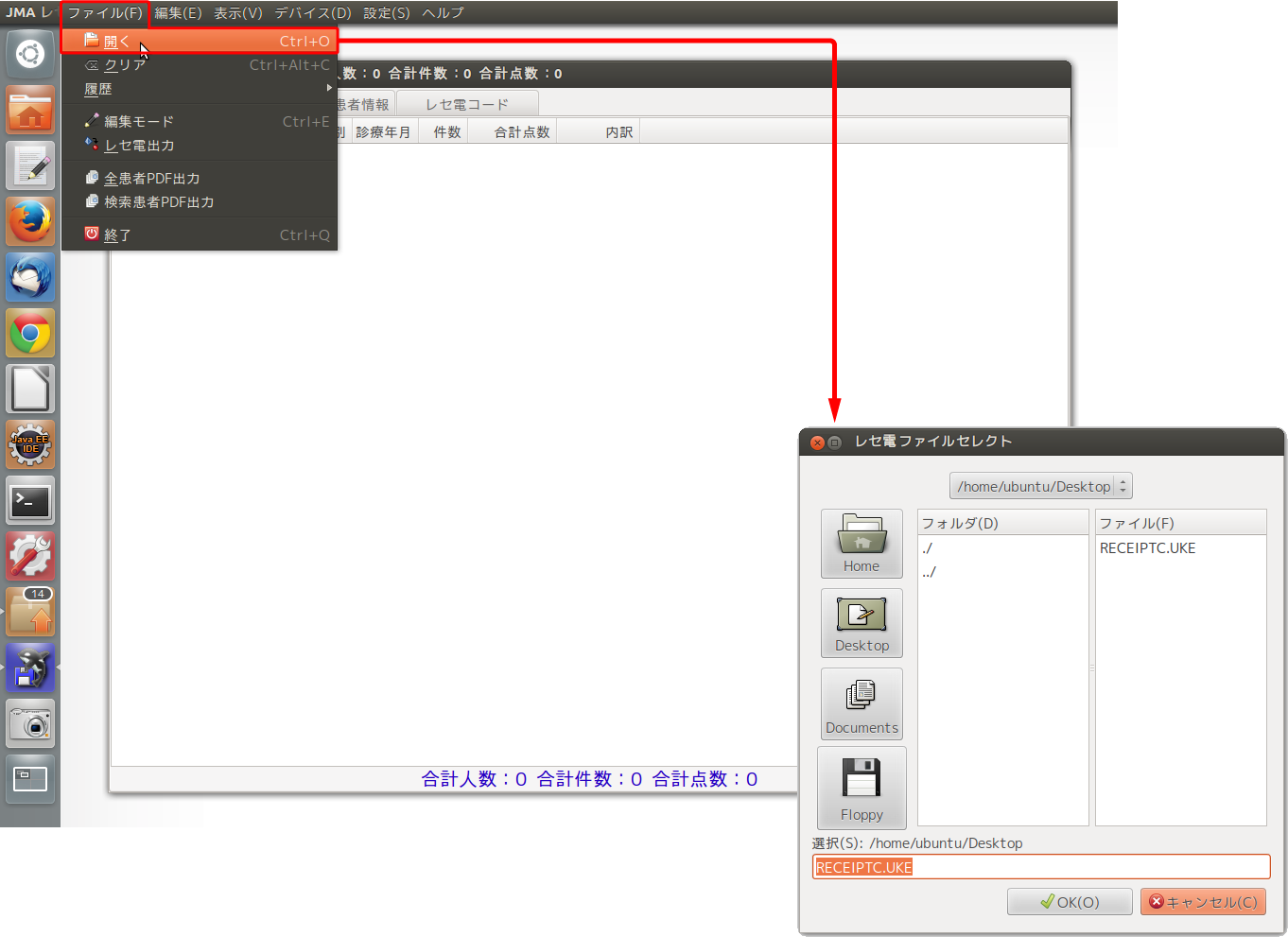Launch Java EE IDE from the dock
The height and width of the screenshot is (937, 1288).
(30, 444)
